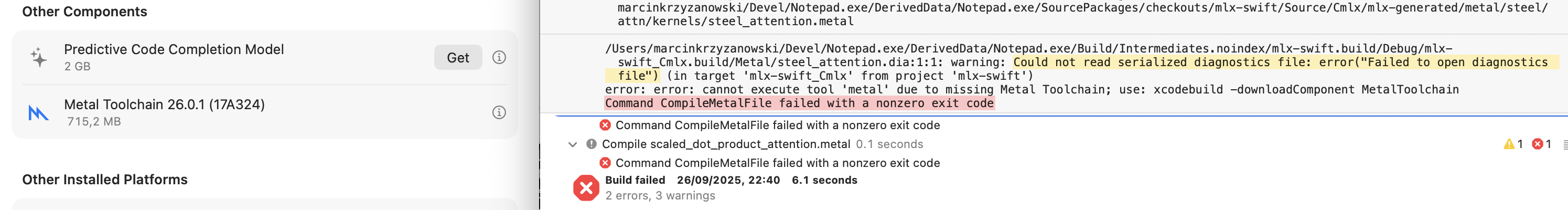Click the blue Metal Toolchain icon
The width and height of the screenshot is (1568, 210).
(x=38, y=112)
